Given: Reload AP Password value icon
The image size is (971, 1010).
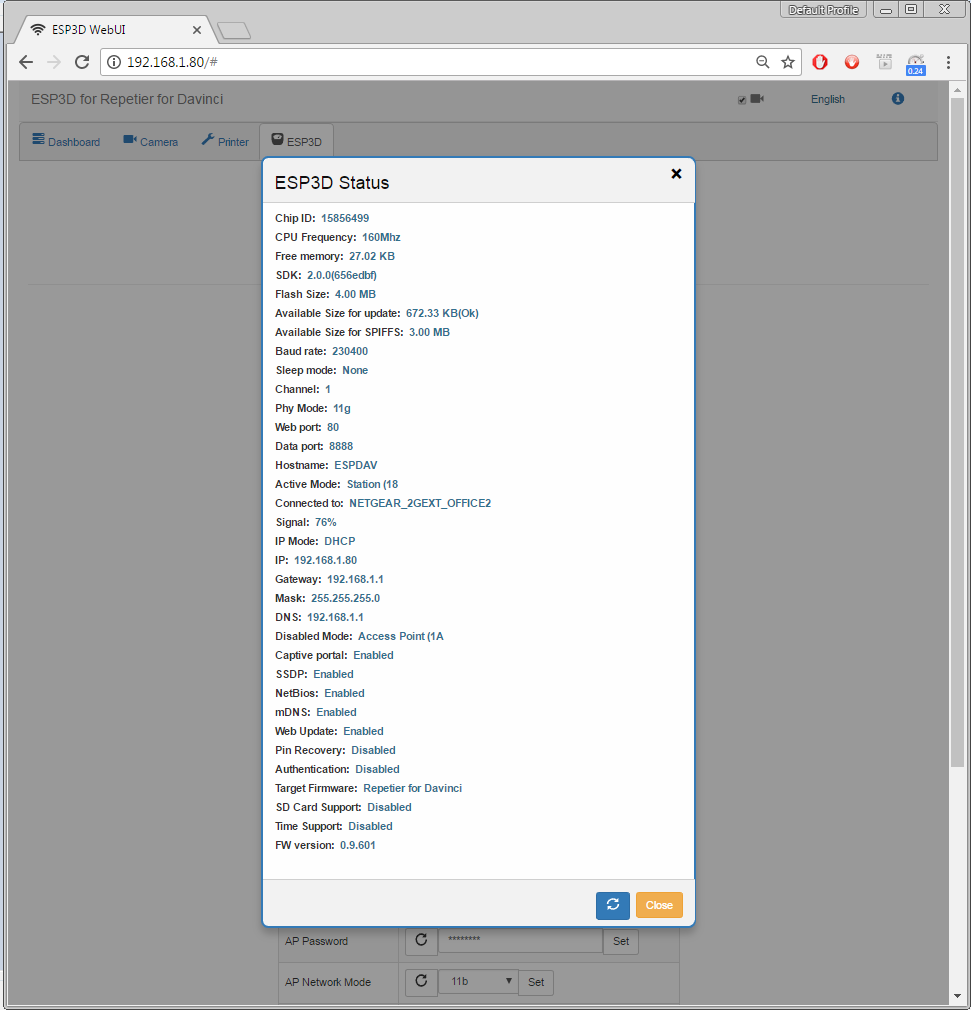Looking at the screenshot, I should 421,941.
